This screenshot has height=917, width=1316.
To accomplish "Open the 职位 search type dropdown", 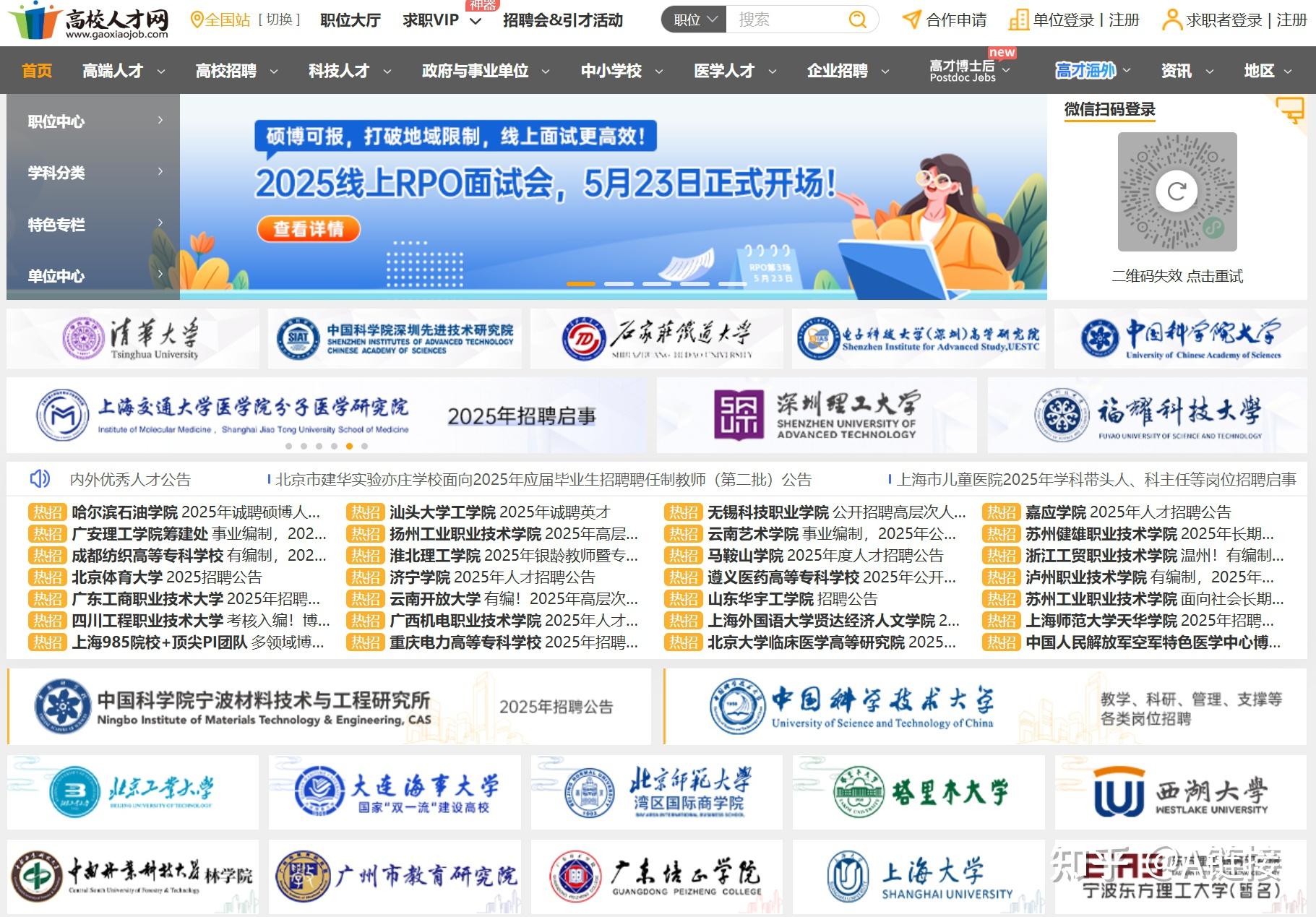I will [x=694, y=20].
